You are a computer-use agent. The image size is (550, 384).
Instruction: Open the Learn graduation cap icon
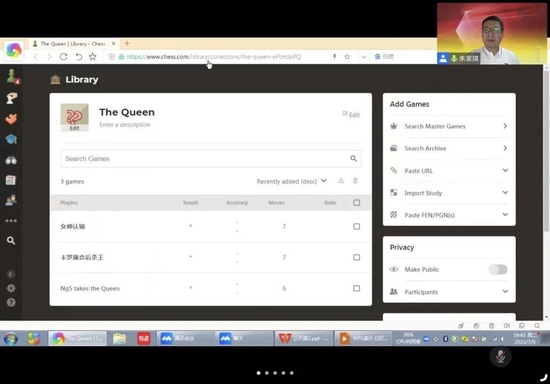tap(11, 140)
